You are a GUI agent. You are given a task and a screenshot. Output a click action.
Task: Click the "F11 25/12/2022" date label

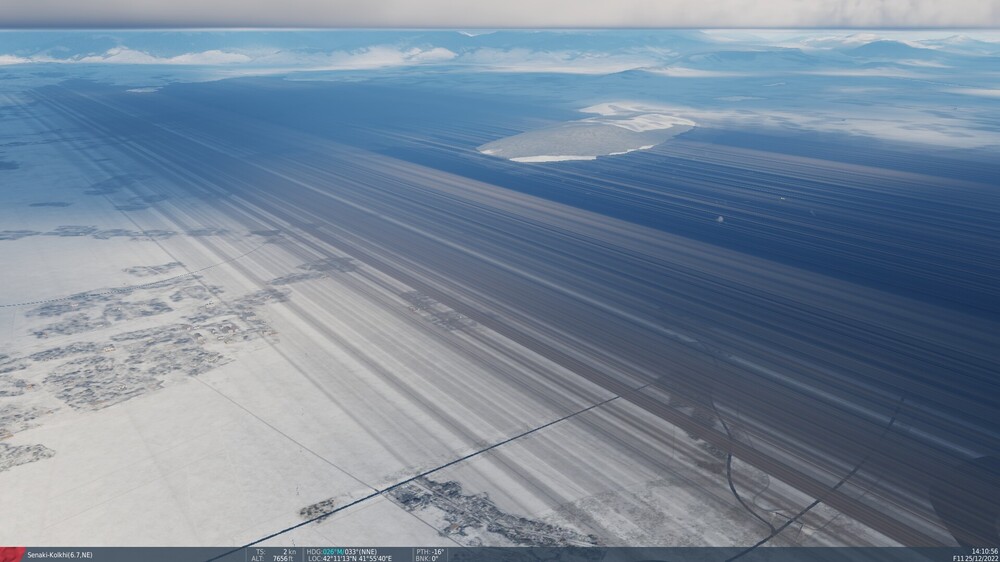(976, 559)
